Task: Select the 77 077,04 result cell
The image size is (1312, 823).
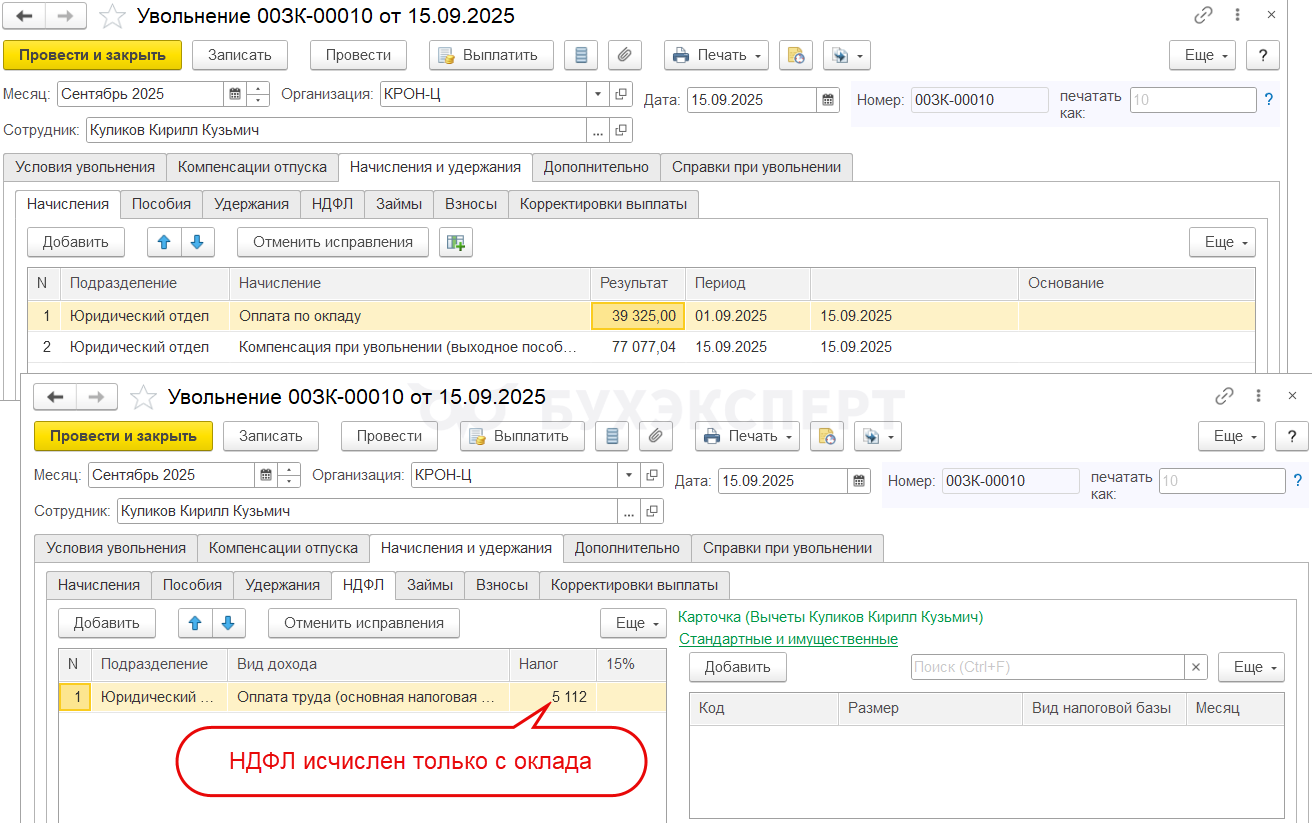Action: [x=638, y=347]
